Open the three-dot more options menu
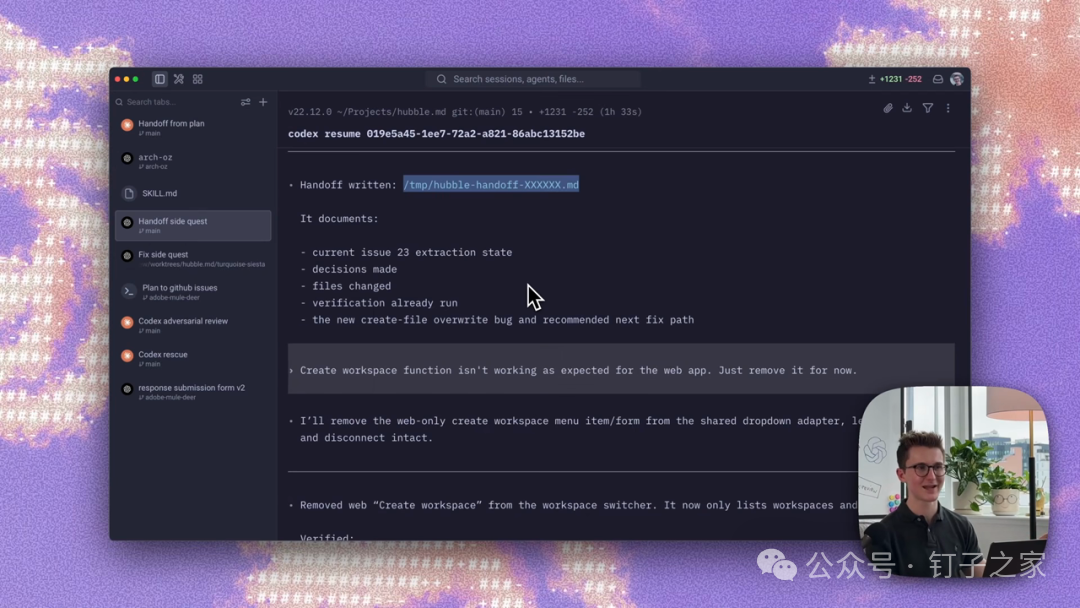This screenshot has height=608, width=1080. (x=948, y=108)
